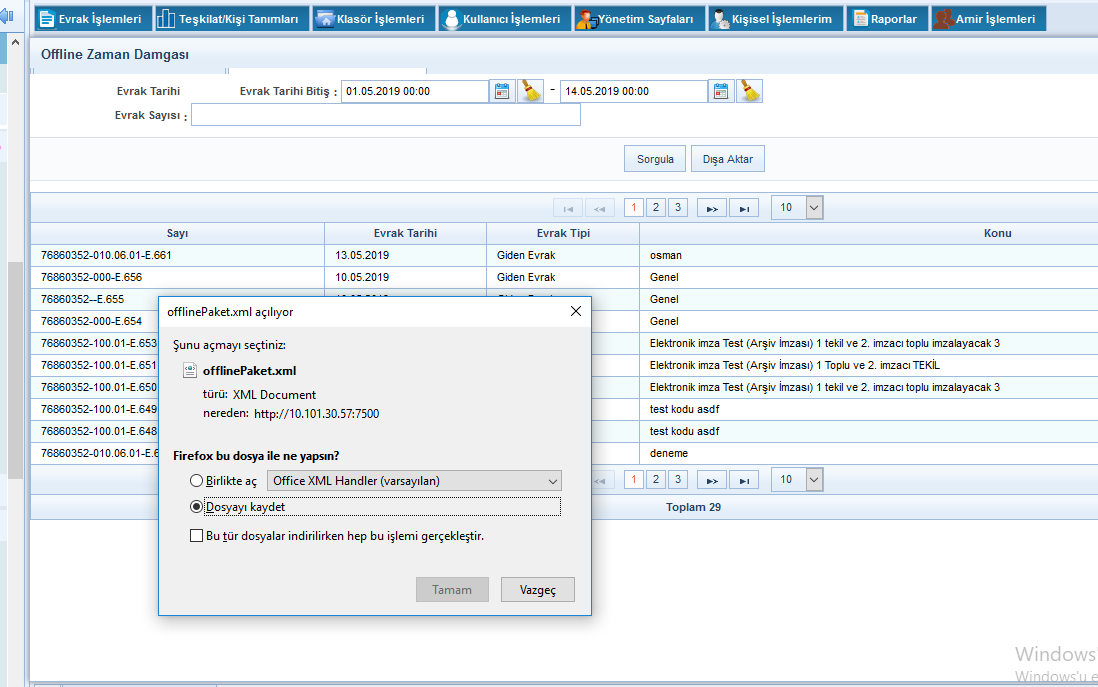Open calendar picker for end date field
Viewport: 1098px width, 687px height.
coord(722,91)
